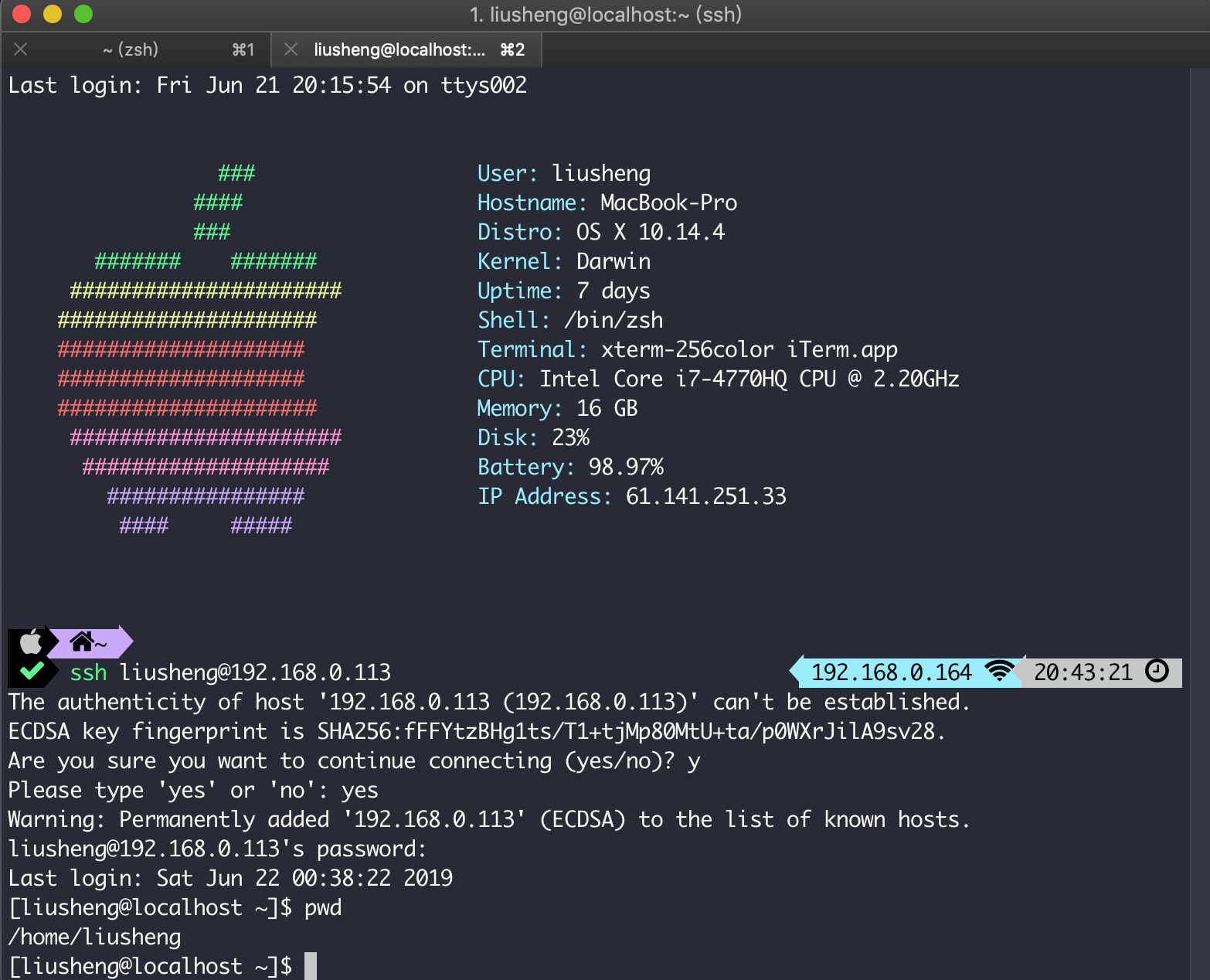Click the host authenticity warning line
The image size is (1210, 980).
click(x=489, y=702)
